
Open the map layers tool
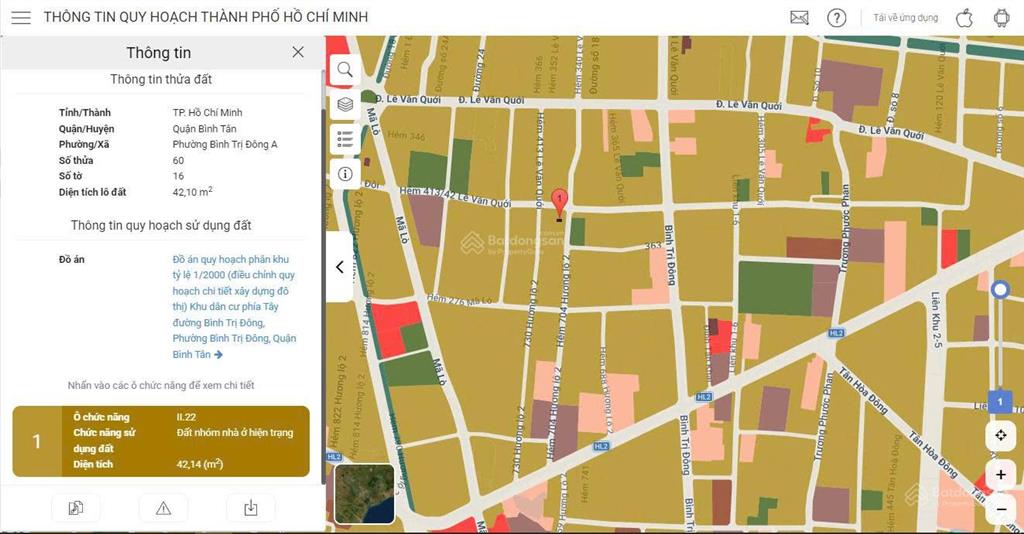click(x=345, y=104)
